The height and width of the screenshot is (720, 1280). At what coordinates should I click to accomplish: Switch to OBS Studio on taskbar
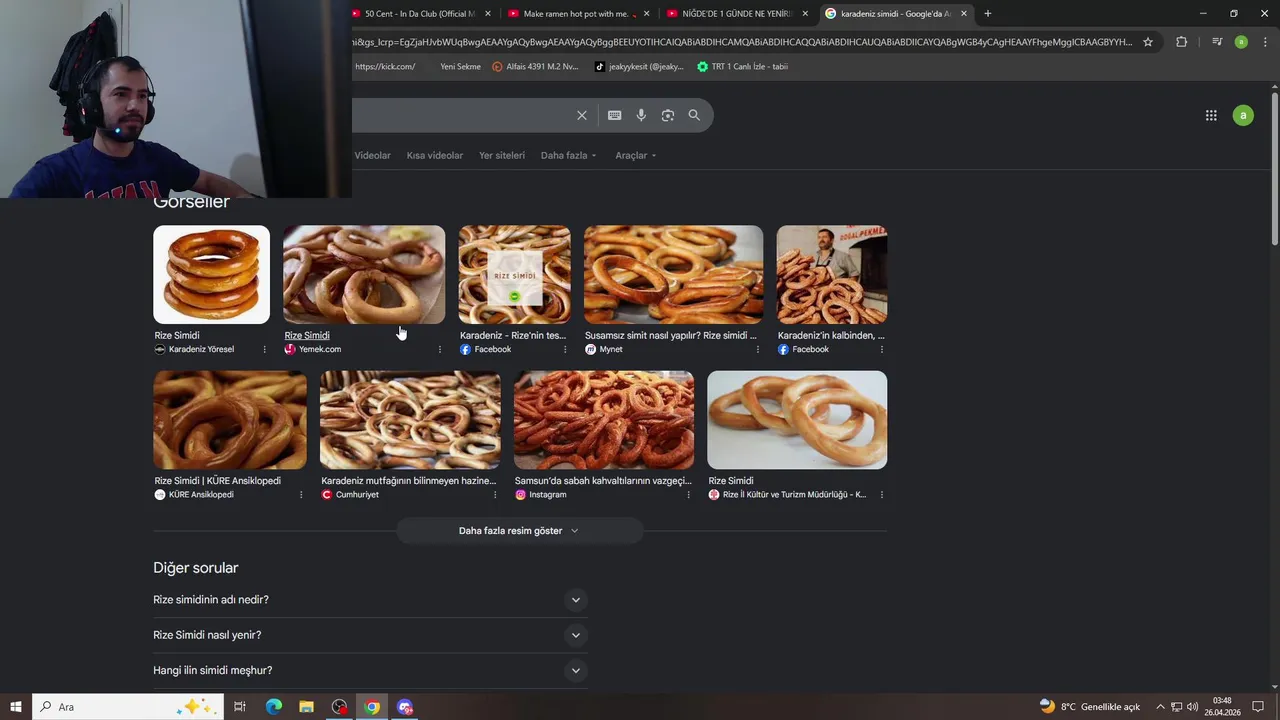[x=339, y=706]
